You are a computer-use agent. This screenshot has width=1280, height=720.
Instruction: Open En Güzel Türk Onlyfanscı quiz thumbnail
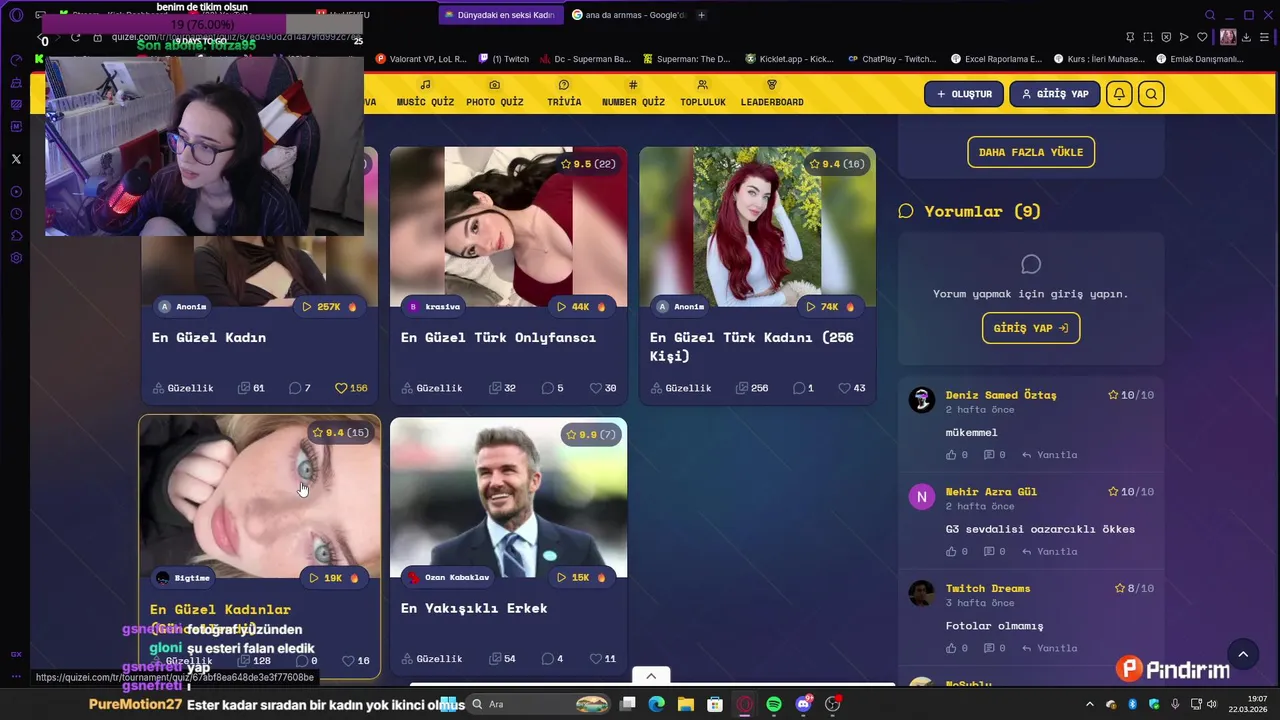pyautogui.click(x=508, y=227)
